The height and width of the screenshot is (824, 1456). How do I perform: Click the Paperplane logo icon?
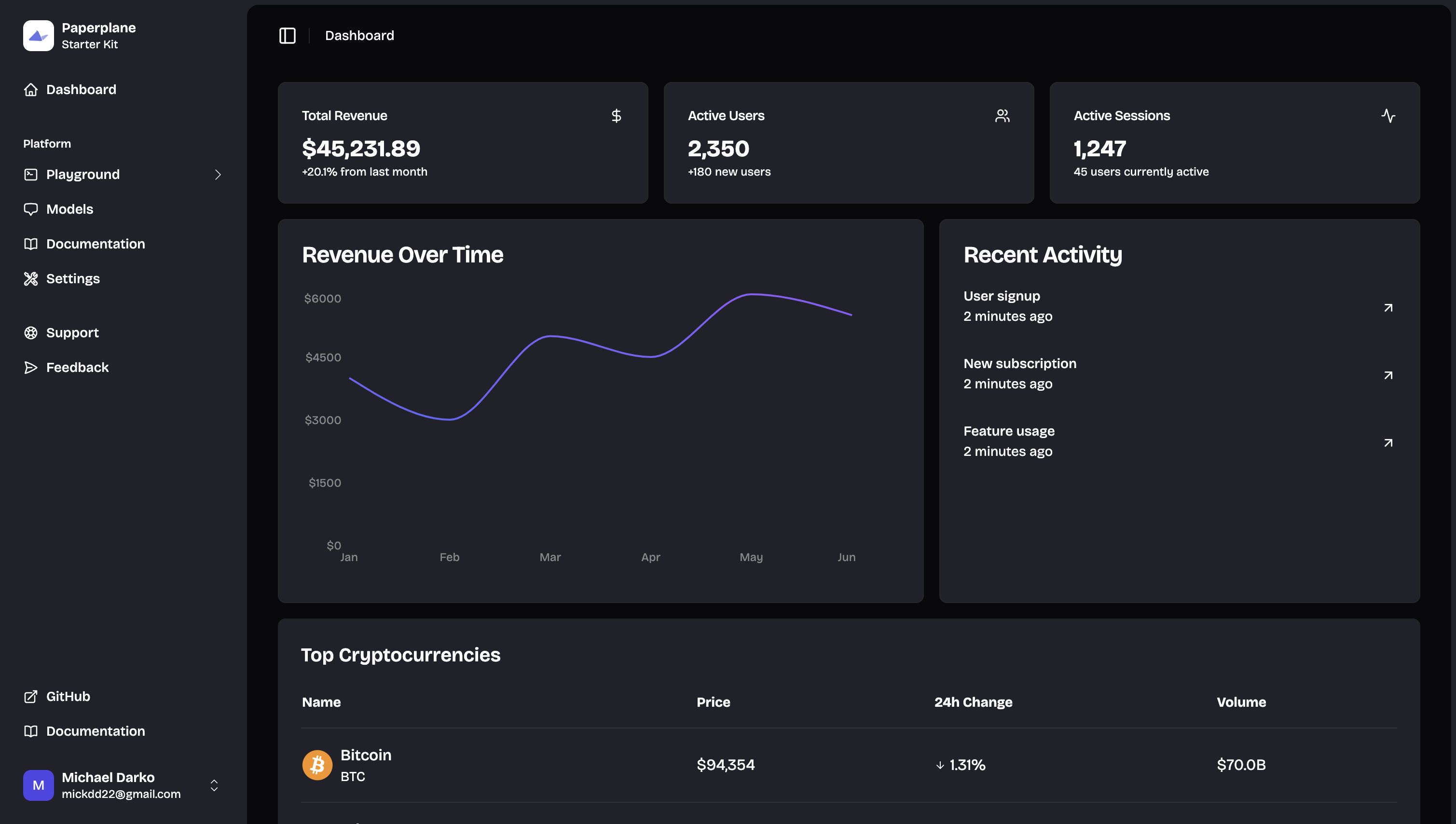(39, 36)
